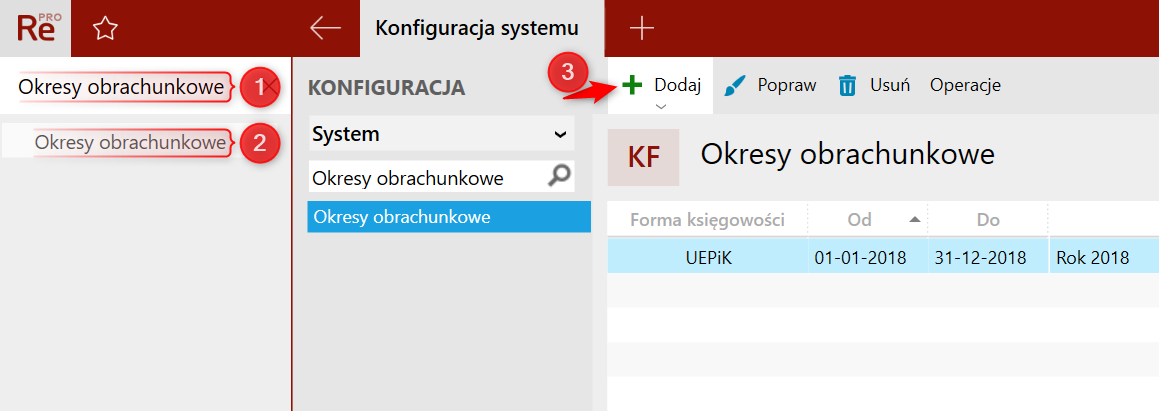Click the KF module badge
This screenshot has width=1159, height=411.
coord(643,157)
